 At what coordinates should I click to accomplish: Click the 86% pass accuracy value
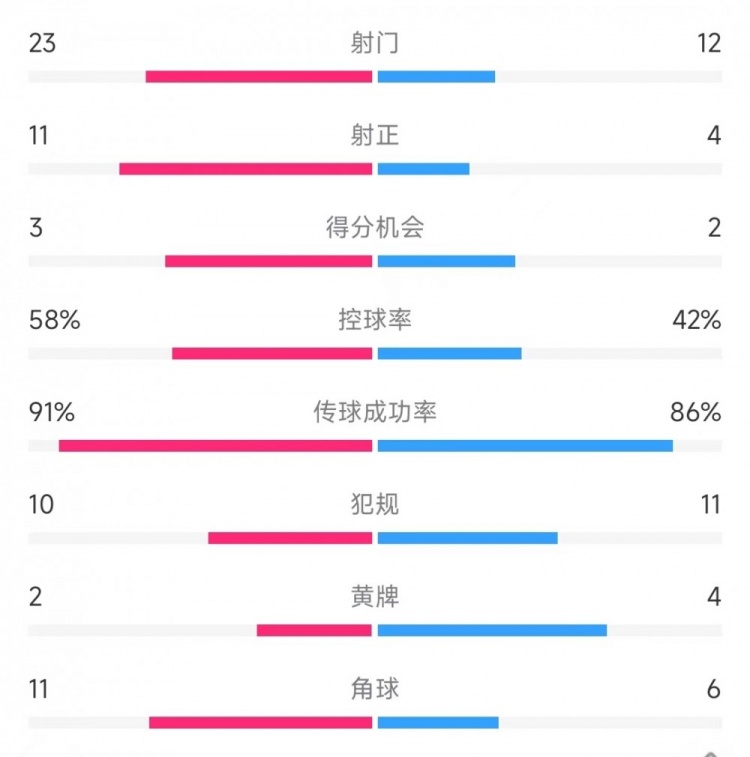(x=696, y=412)
